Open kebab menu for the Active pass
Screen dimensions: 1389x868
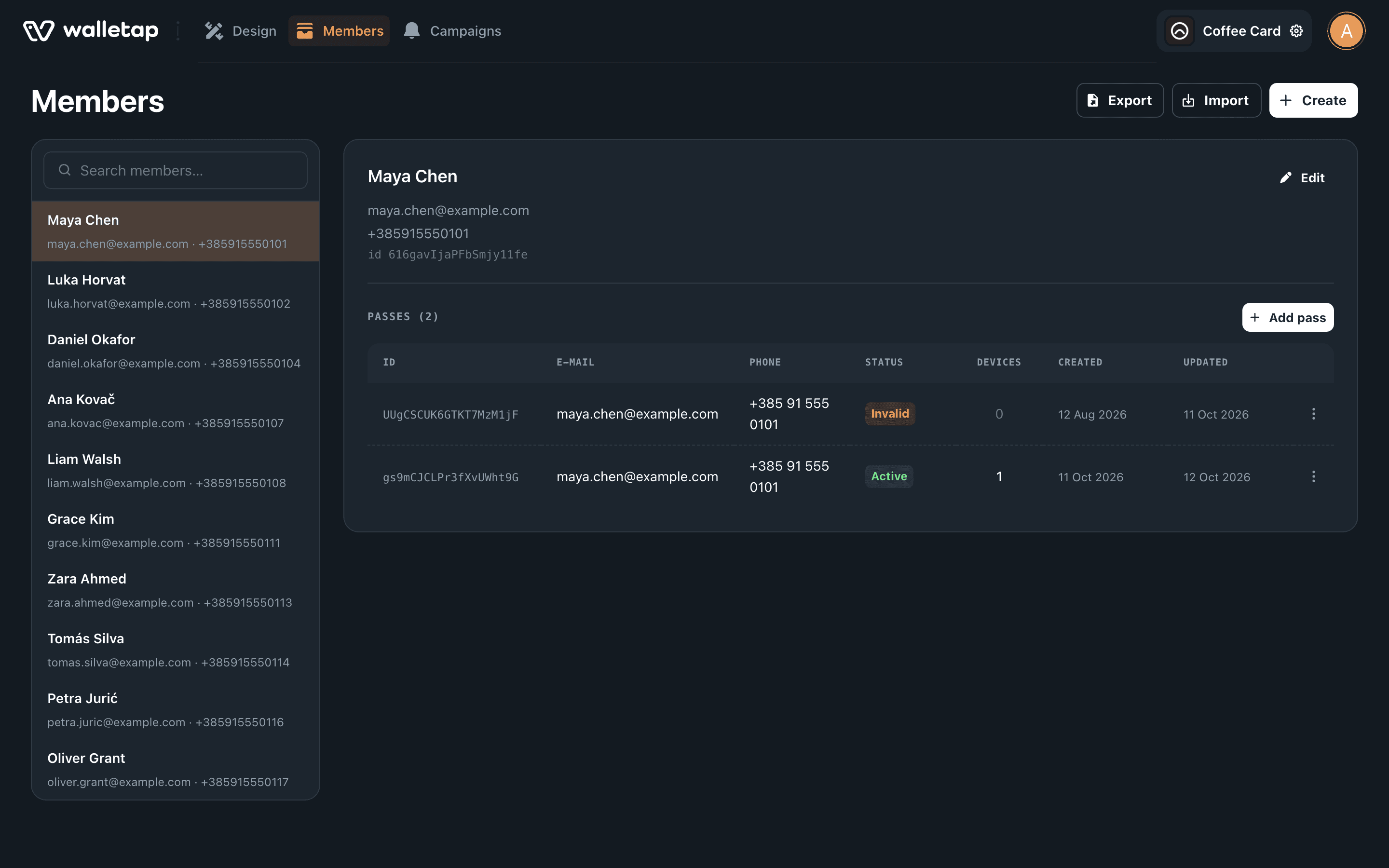[x=1313, y=476]
